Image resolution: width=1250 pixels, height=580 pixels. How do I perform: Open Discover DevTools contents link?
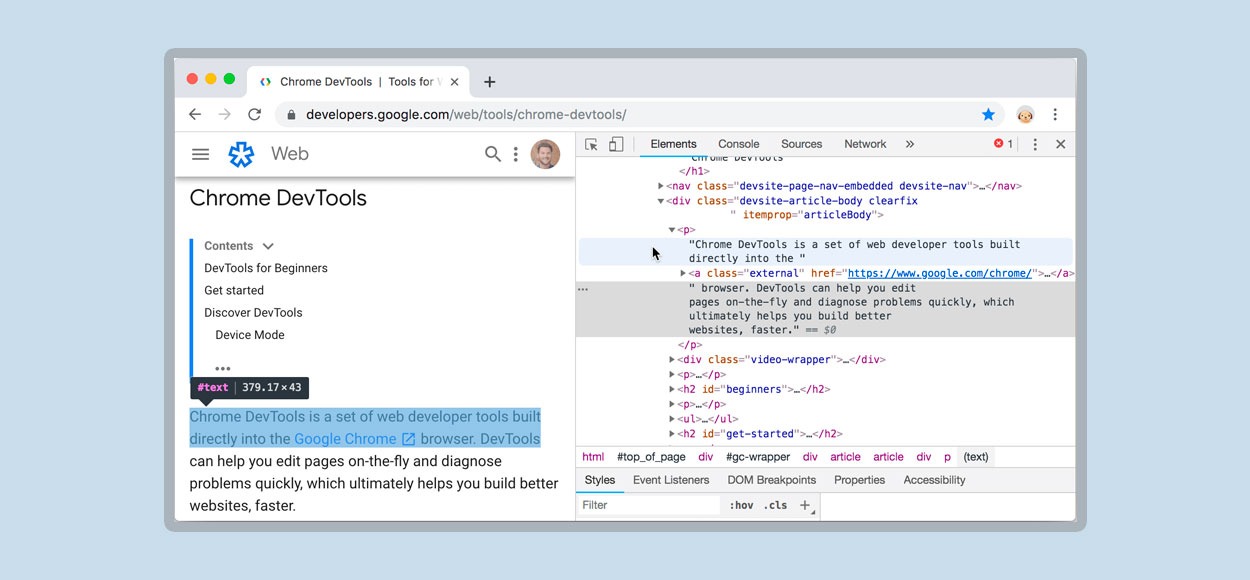253,312
